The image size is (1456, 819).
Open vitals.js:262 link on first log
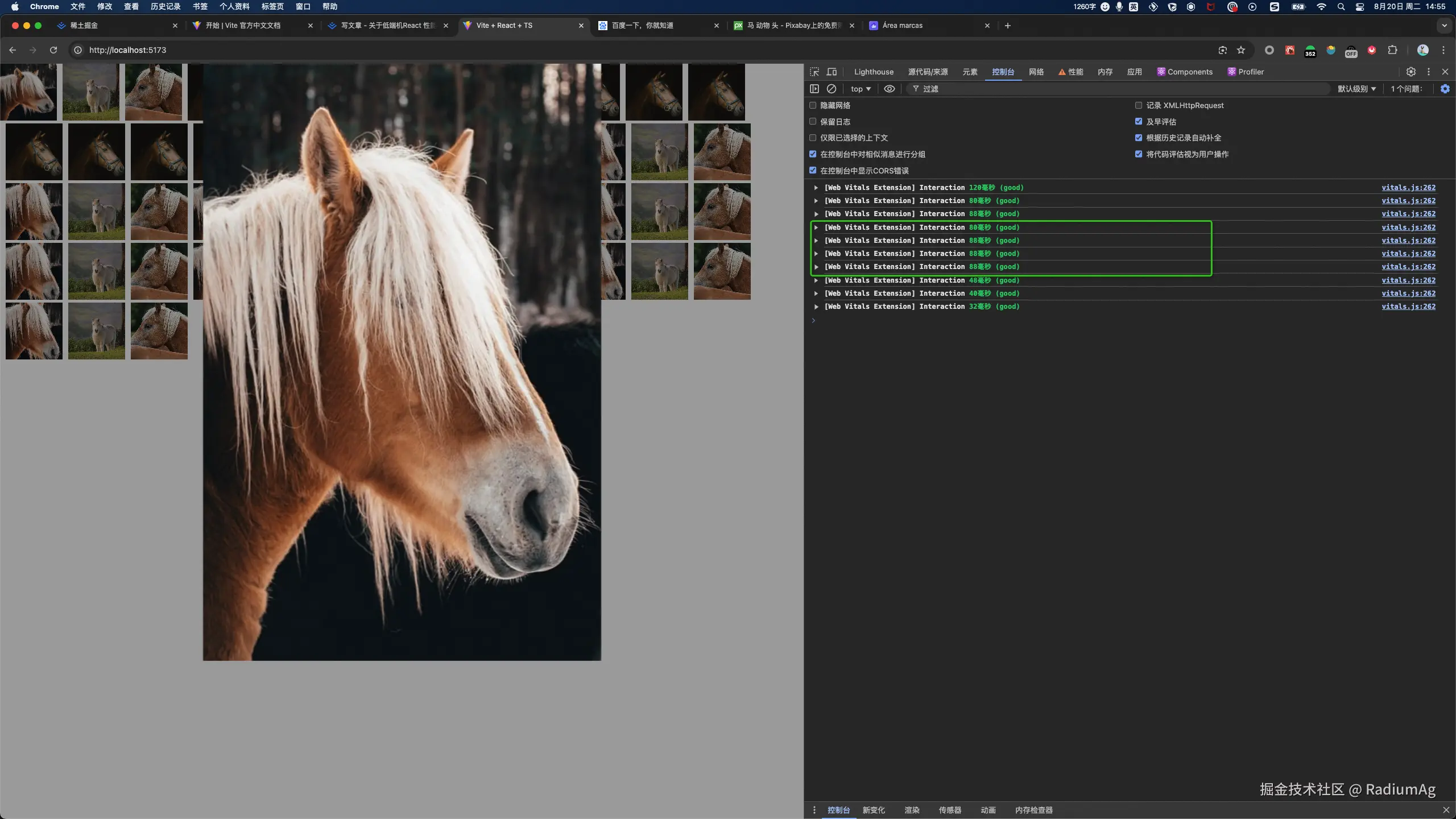[1408, 188]
